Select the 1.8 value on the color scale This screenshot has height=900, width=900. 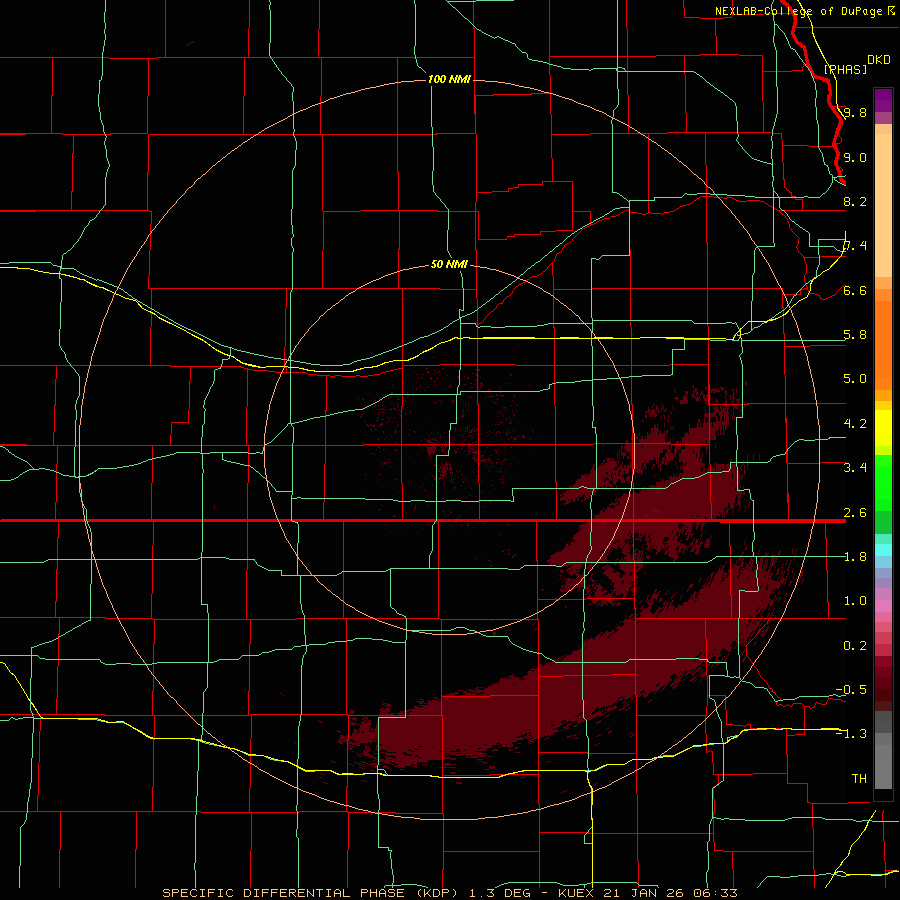tap(855, 557)
